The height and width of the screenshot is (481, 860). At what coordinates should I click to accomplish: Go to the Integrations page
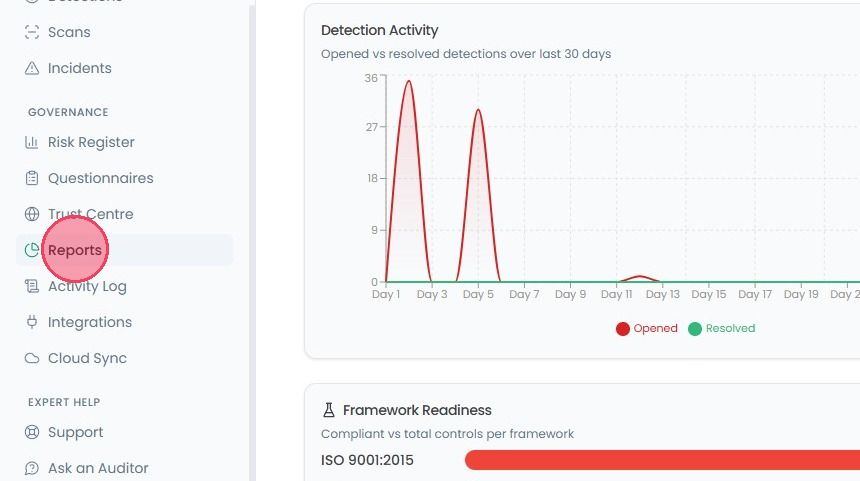[x=125, y=322]
